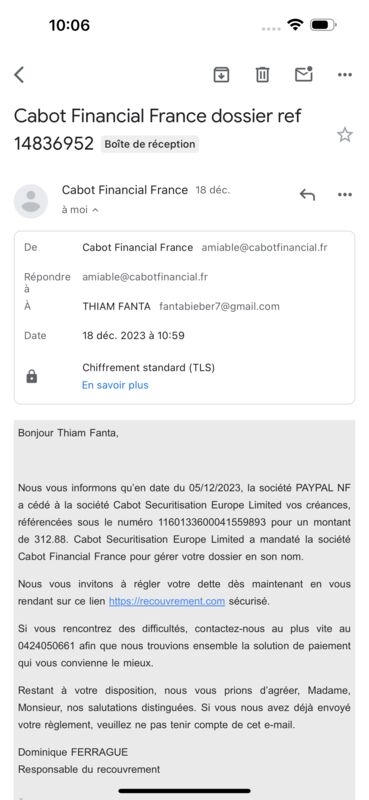This screenshot has width=369, height=800.
Task: Archive this email with the archive icon
Action: [221, 75]
